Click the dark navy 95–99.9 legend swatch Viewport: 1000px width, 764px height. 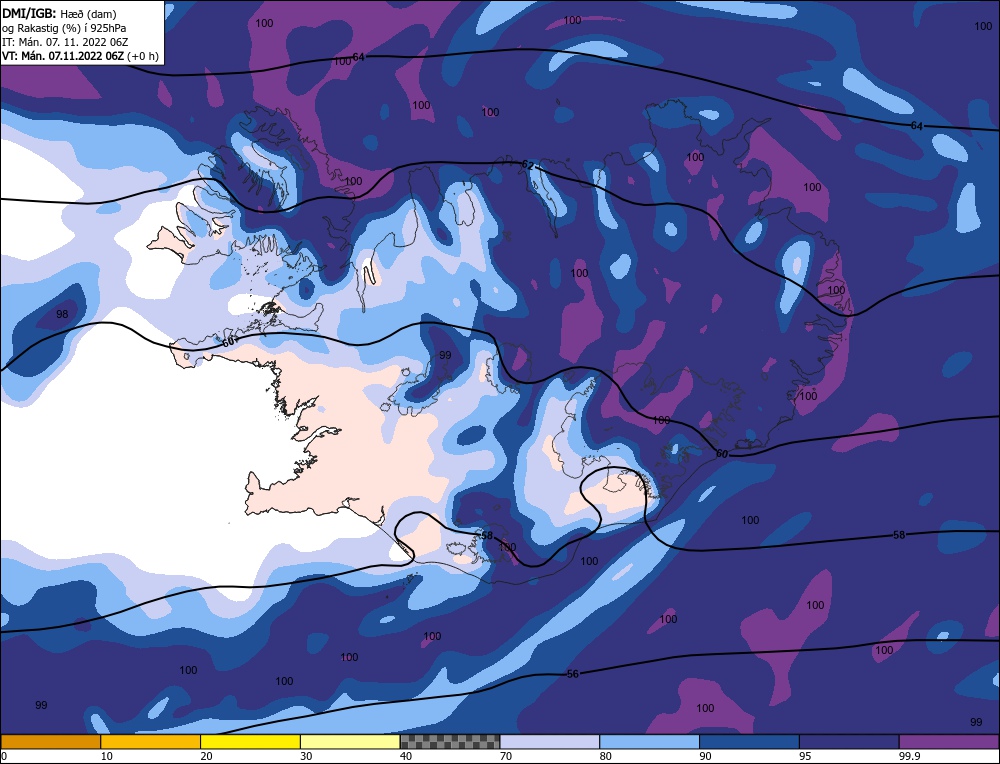coord(849,742)
